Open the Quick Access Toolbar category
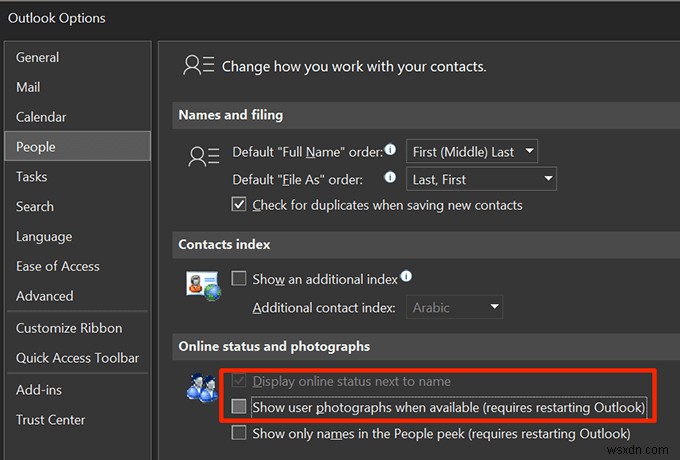Image resolution: width=680 pixels, height=460 pixels. [77, 358]
